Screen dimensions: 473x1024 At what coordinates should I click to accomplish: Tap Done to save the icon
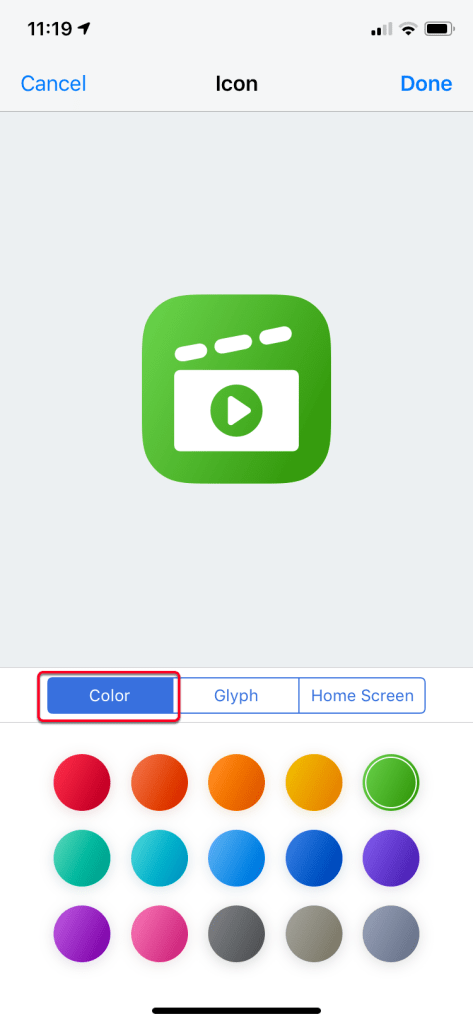click(426, 84)
